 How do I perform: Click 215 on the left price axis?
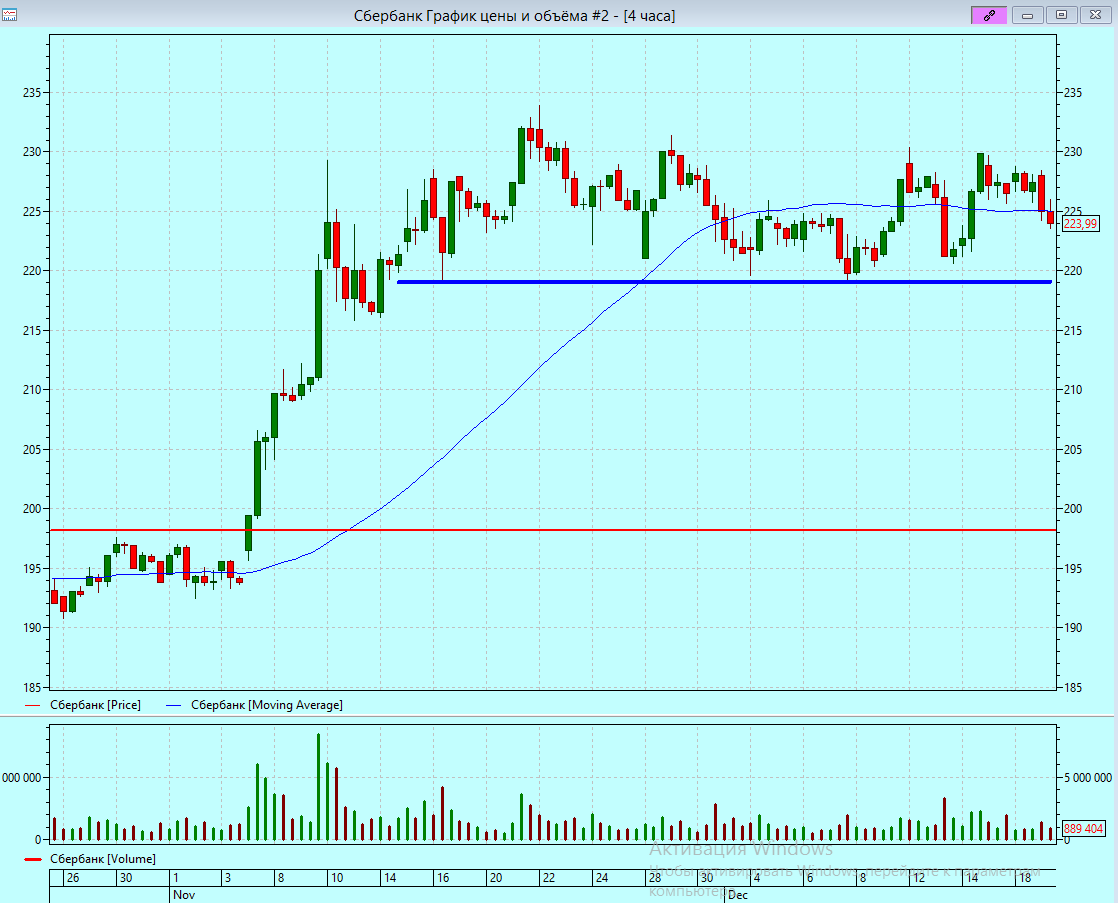pos(31,331)
